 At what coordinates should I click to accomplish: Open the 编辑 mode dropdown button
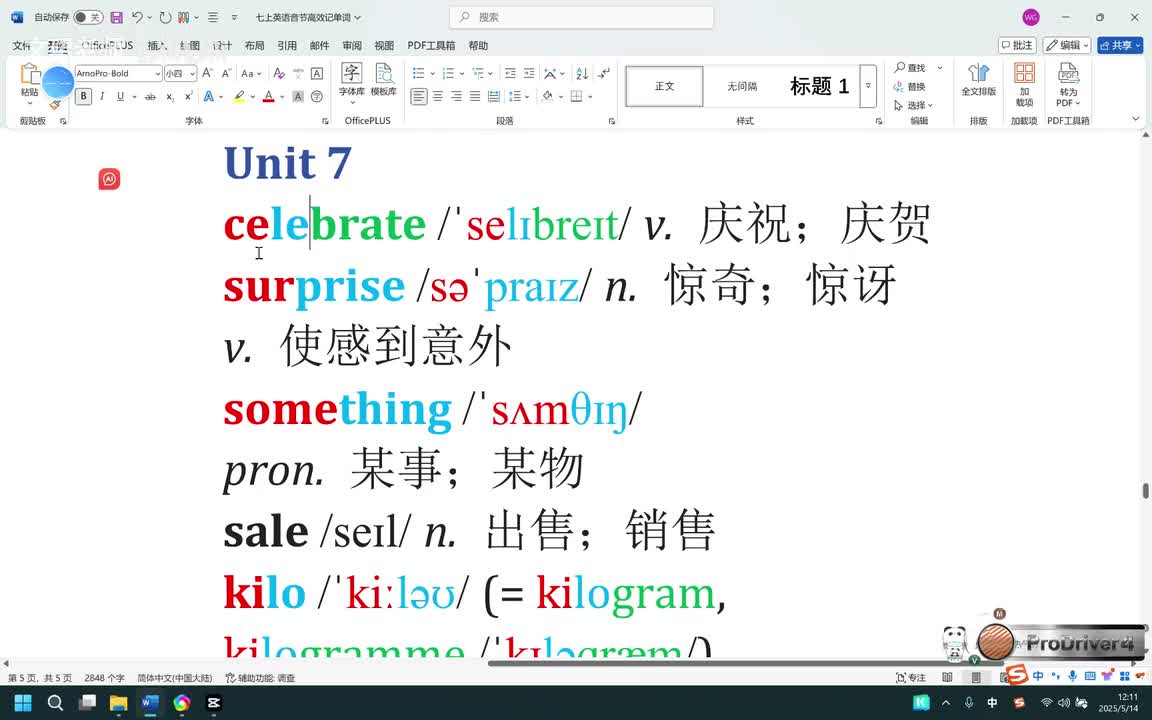(x=1067, y=46)
